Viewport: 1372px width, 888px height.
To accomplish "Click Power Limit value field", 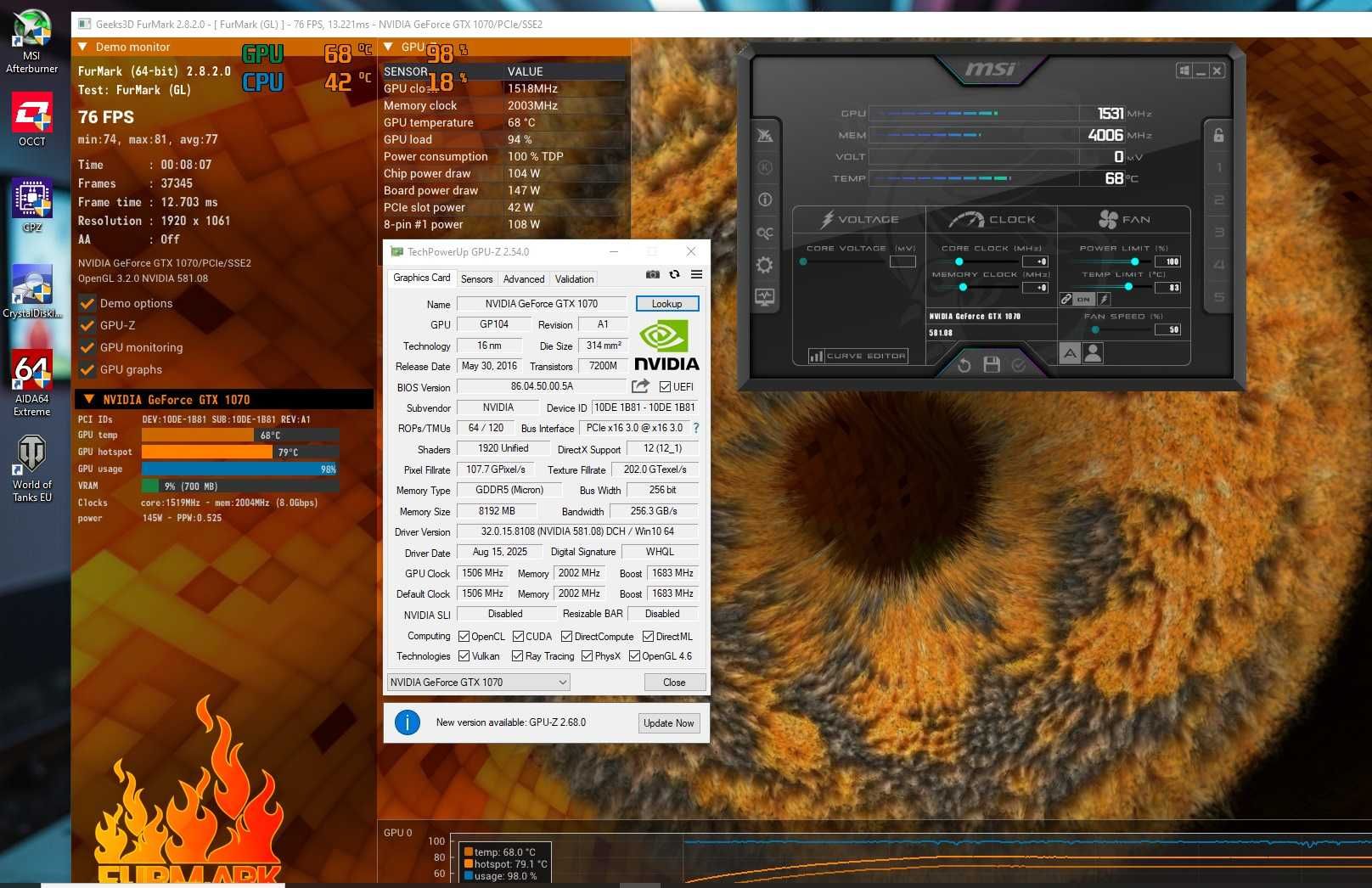I will click(x=1168, y=261).
